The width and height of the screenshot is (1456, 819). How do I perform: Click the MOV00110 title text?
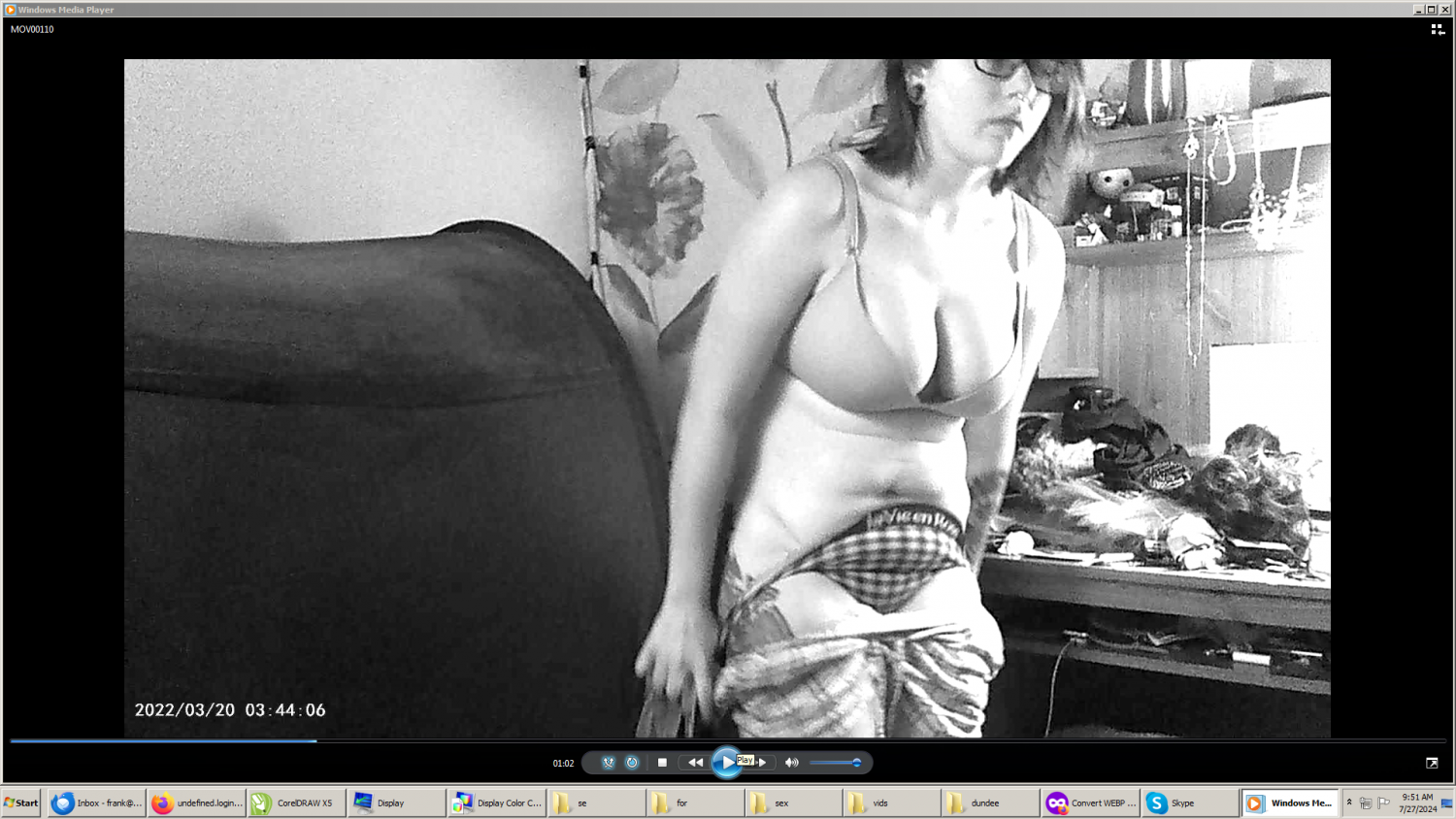pos(32,29)
